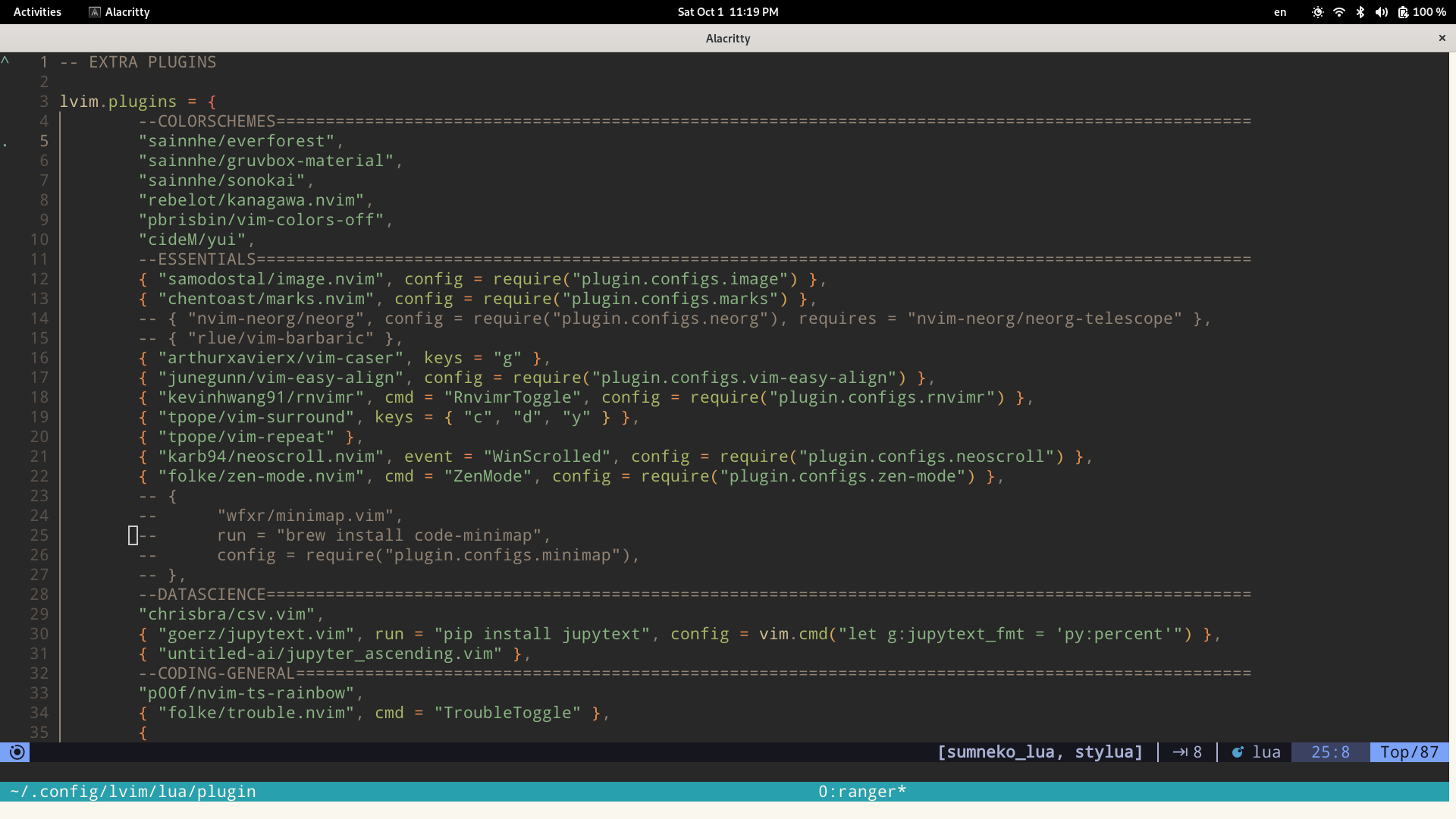
Task: Click the 25:8 cursor position segment
Action: (1329, 752)
